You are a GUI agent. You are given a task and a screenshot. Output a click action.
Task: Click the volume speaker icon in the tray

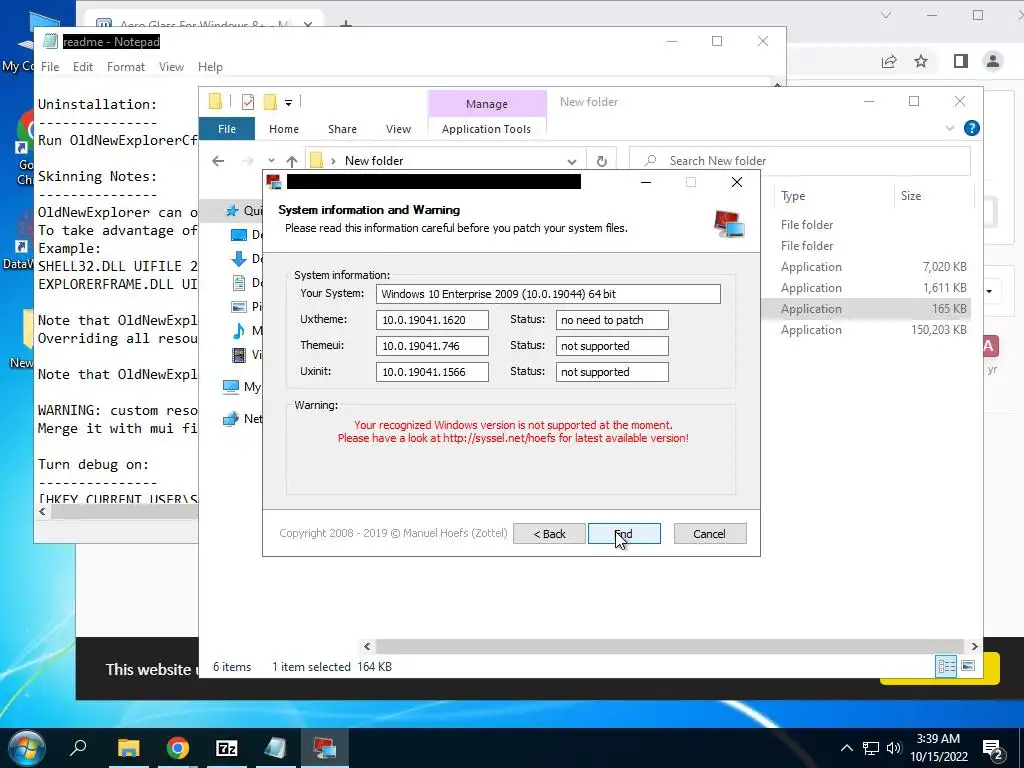coord(894,748)
